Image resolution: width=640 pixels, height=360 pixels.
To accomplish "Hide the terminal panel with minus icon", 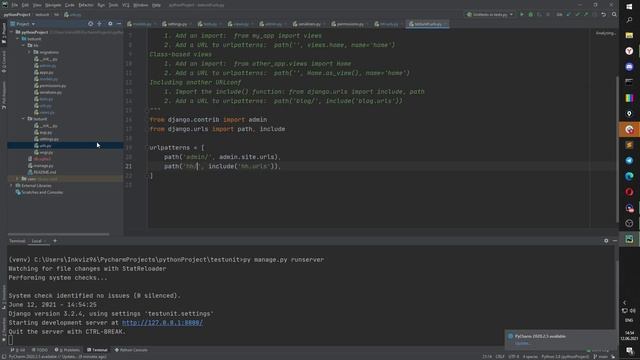I will (615, 241).
